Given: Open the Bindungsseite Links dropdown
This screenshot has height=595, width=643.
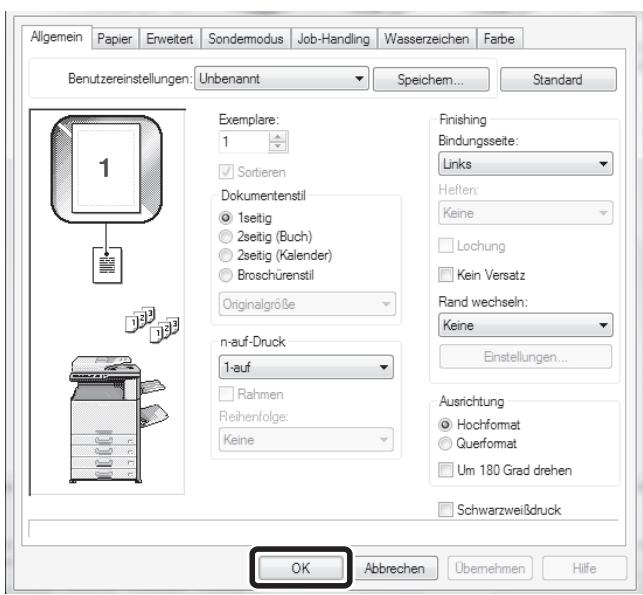Looking at the screenshot, I should 525,164.
